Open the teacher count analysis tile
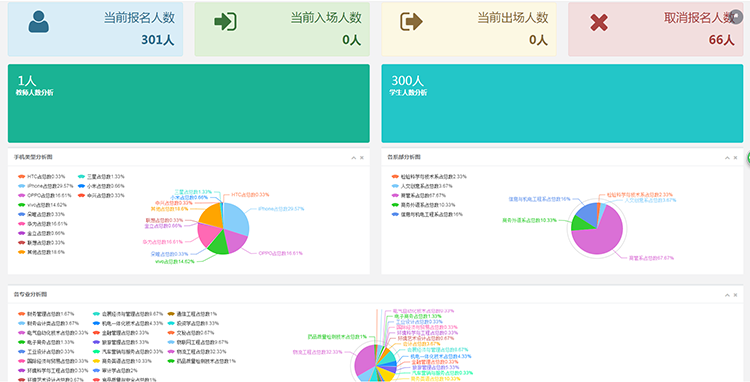The height and width of the screenshot is (382, 750). (x=188, y=103)
